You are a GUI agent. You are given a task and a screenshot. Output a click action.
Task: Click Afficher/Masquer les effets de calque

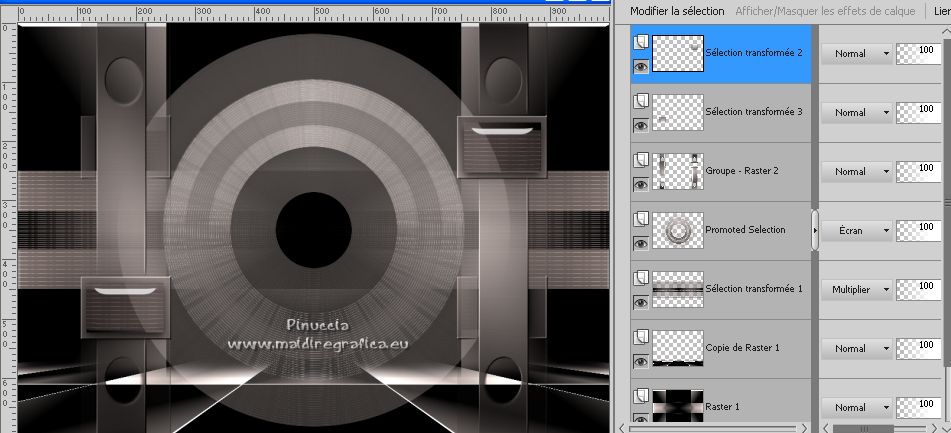pos(825,11)
